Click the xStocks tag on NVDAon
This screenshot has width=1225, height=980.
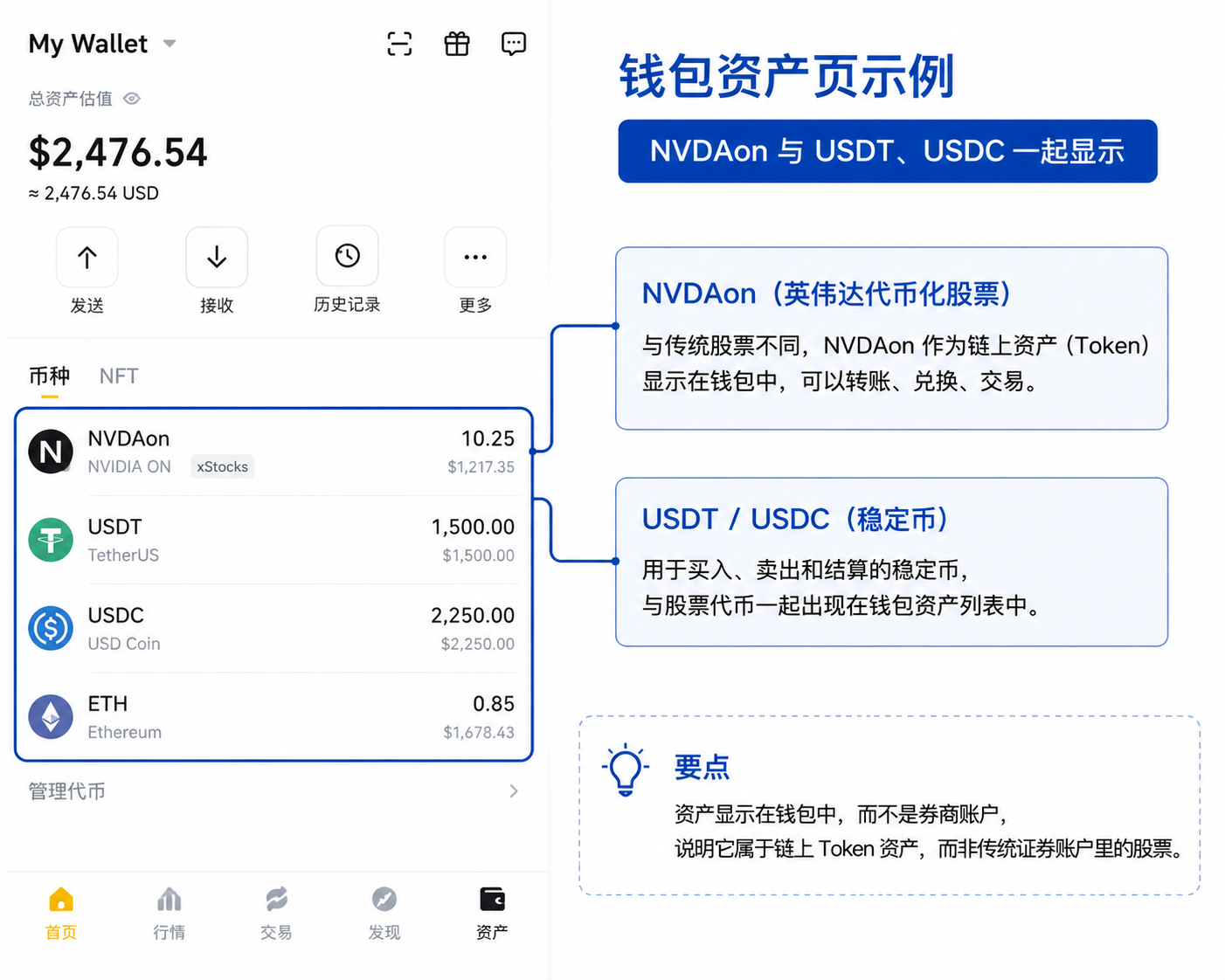[x=223, y=466]
